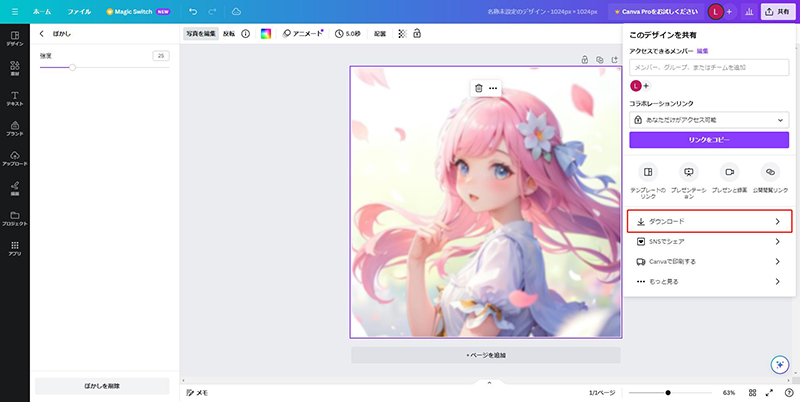This screenshot has width=800, height=402.
Task: Open the ファイル menu
Action: click(x=79, y=11)
